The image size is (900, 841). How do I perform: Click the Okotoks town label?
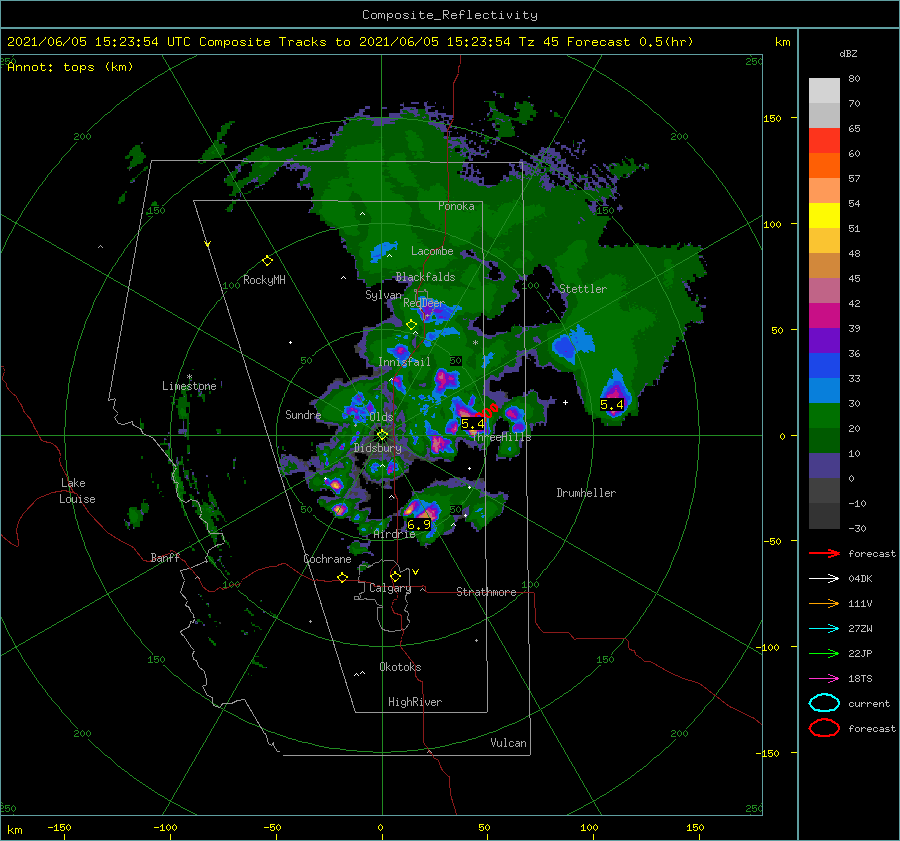400,667
